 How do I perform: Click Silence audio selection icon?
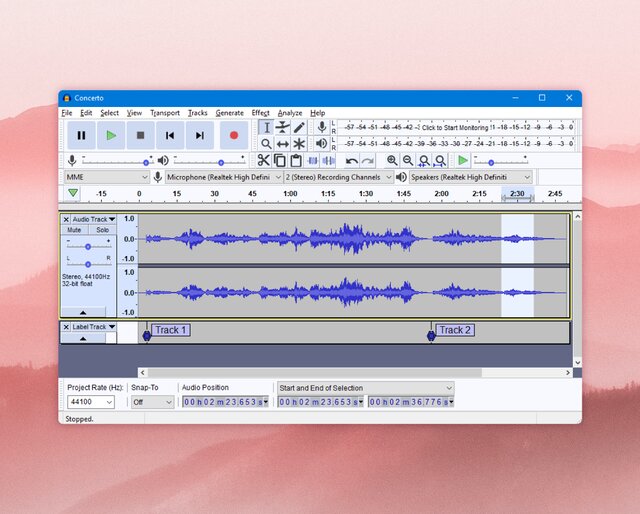click(328, 160)
